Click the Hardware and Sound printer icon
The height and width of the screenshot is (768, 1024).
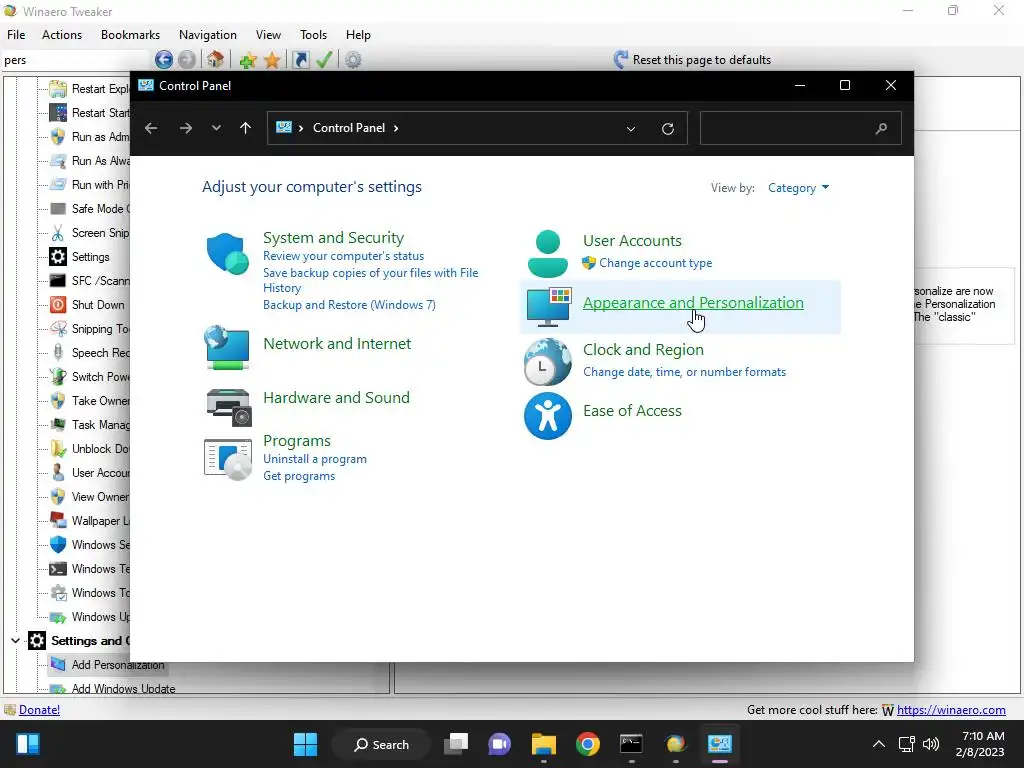click(229, 407)
